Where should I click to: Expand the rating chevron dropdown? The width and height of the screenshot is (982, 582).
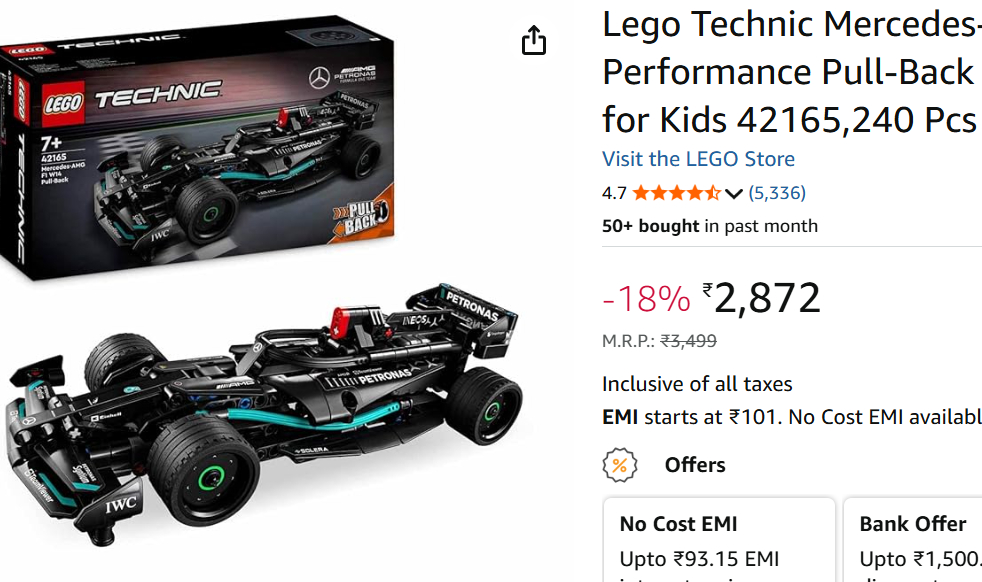click(x=734, y=193)
